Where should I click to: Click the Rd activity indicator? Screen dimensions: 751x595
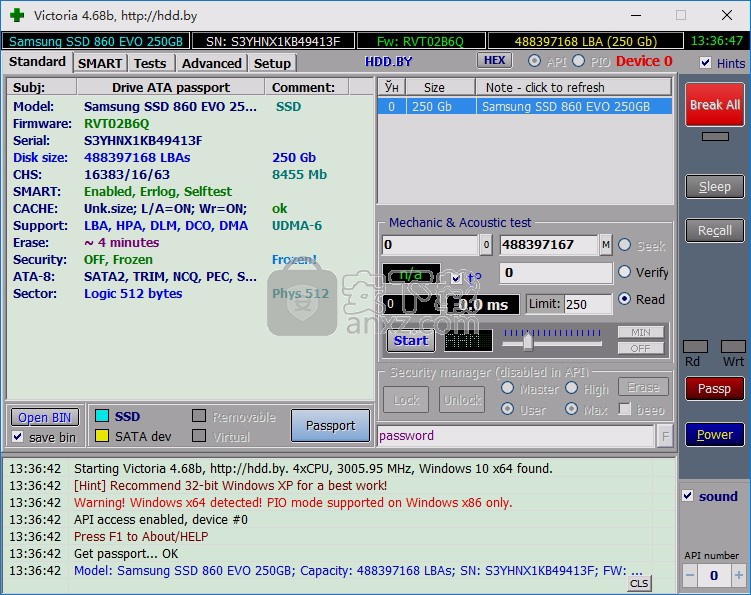point(695,346)
